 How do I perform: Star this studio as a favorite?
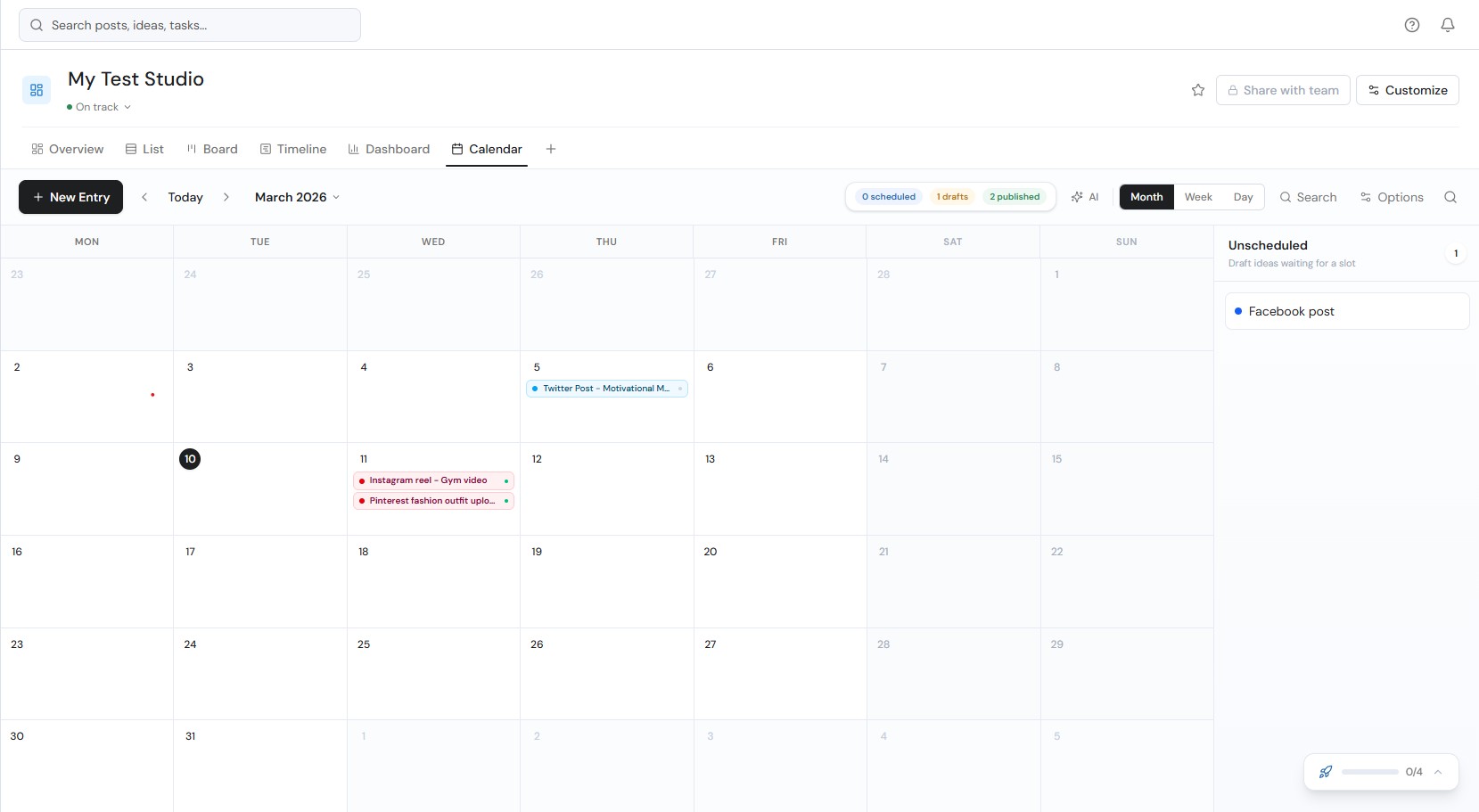1197,90
